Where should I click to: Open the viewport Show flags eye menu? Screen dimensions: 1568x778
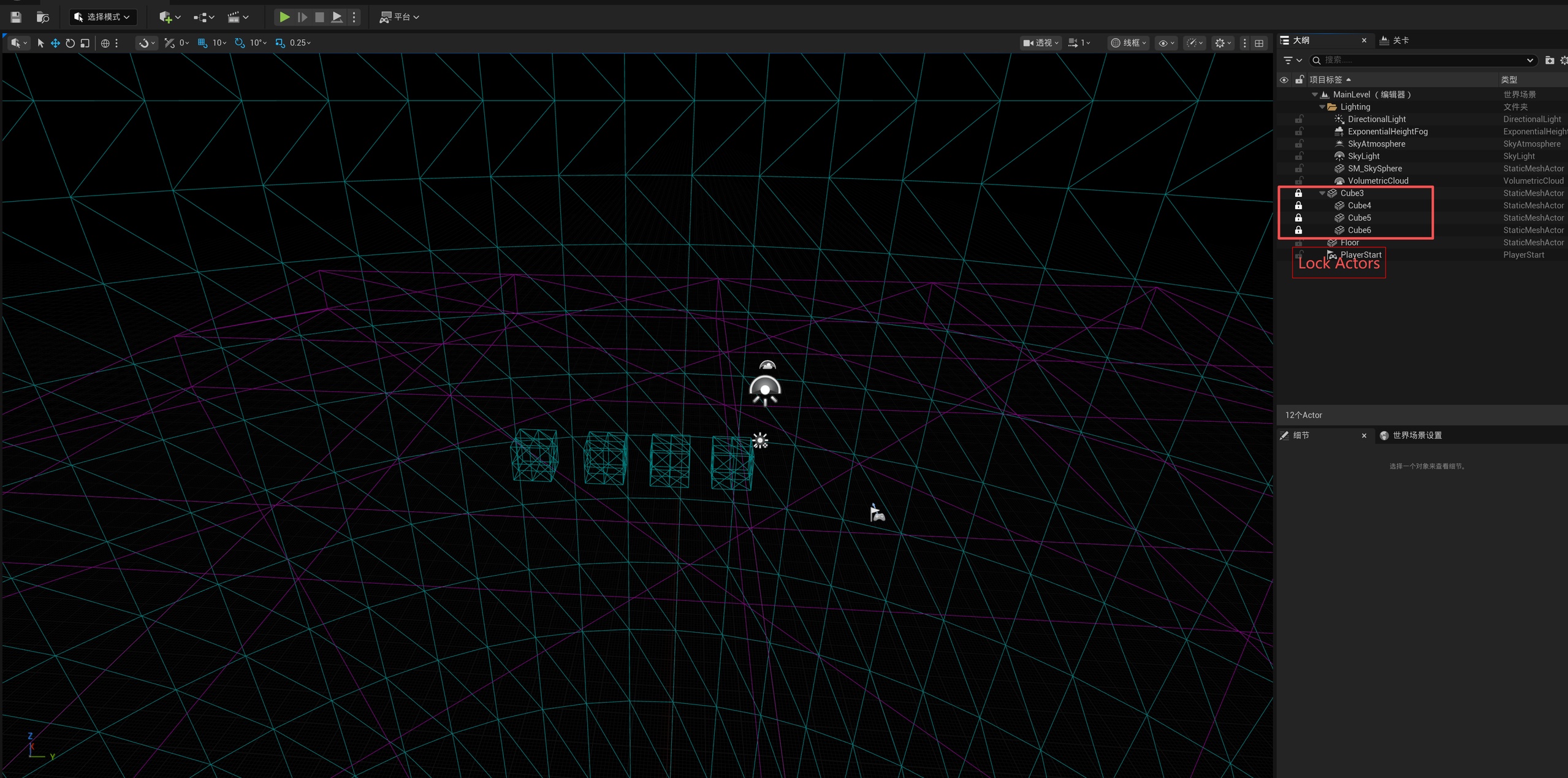1166,43
